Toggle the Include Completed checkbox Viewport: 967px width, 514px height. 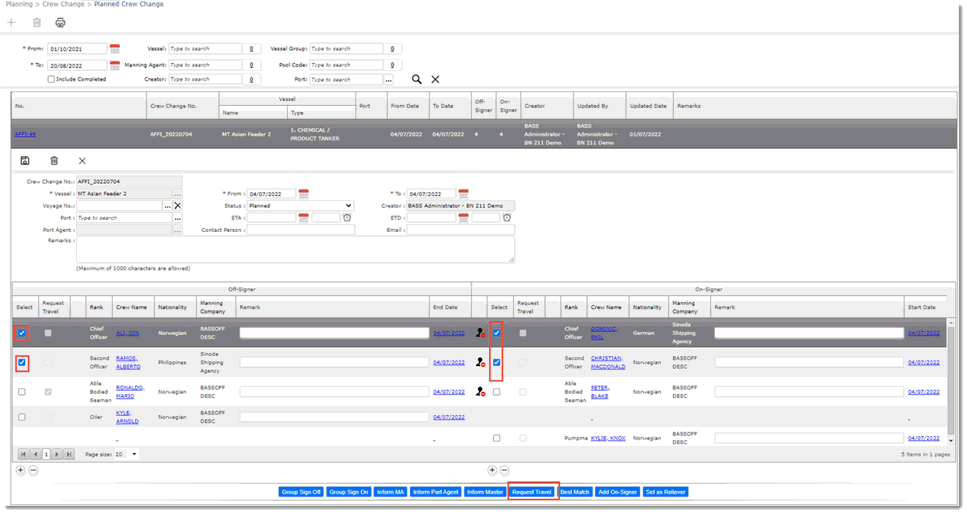[x=52, y=79]
